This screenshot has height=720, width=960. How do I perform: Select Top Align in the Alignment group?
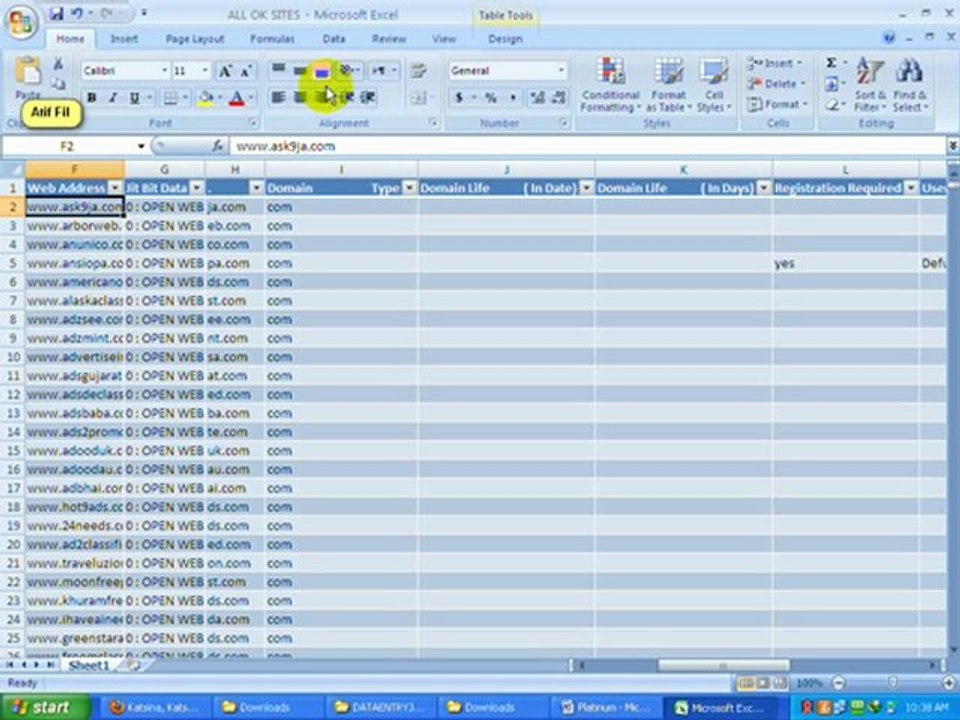click(279, 70)
